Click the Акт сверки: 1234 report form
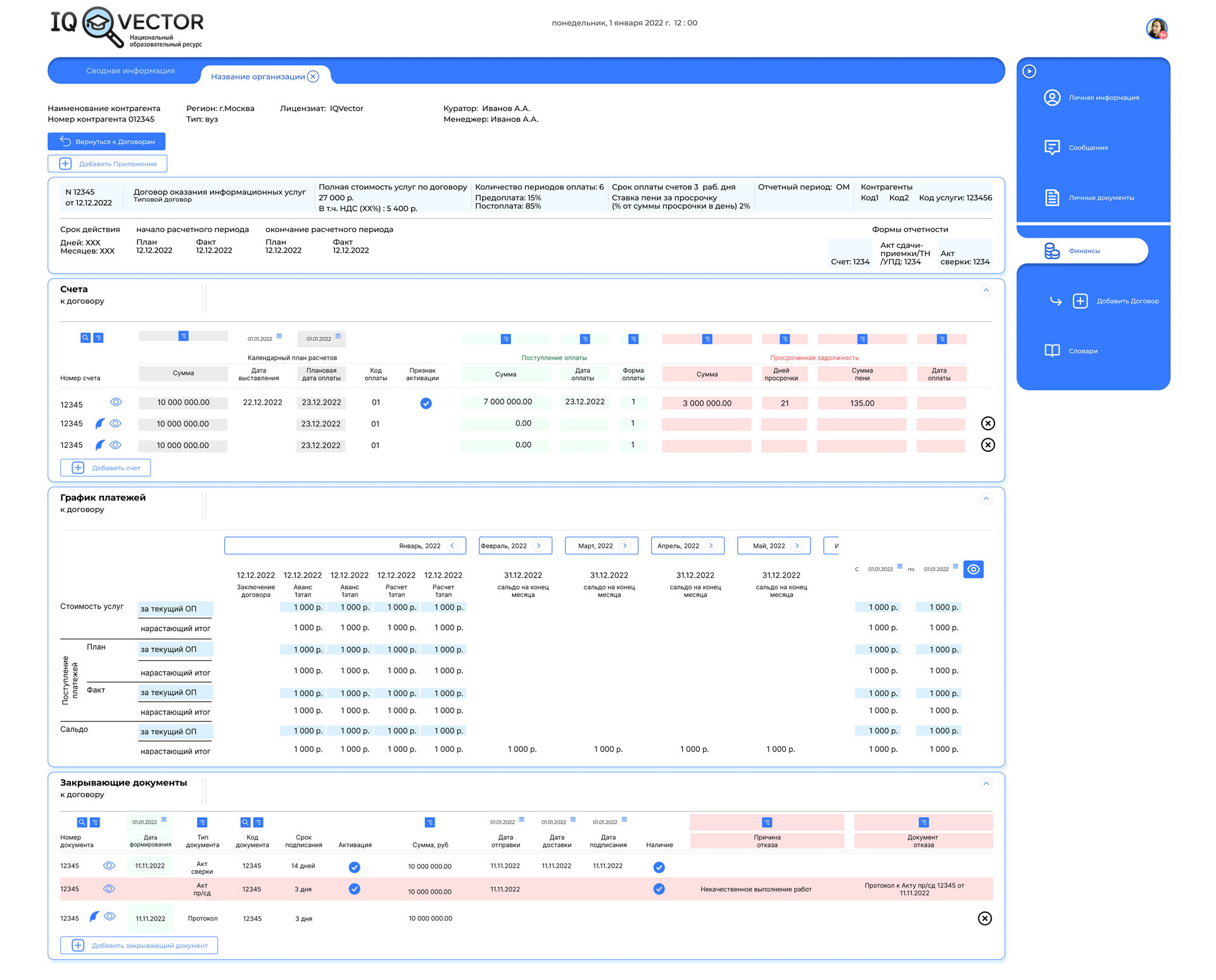This screenshot has width=1216, height=980. point(965,253)
